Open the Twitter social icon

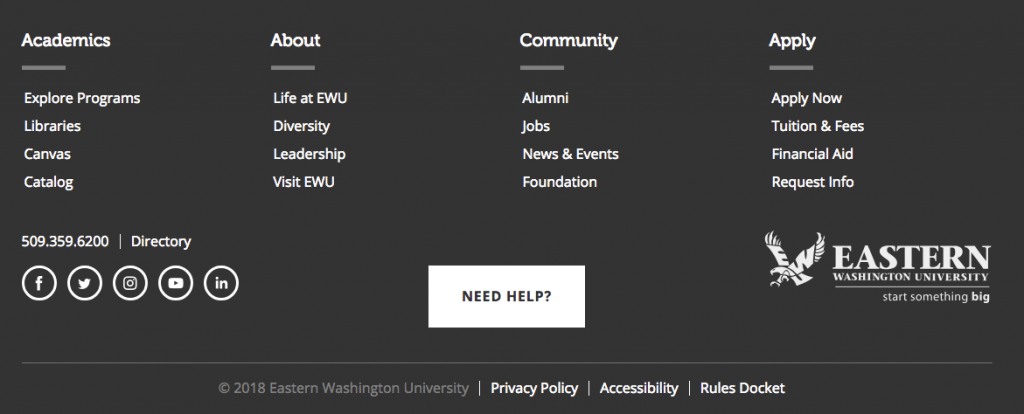(85, 283)
